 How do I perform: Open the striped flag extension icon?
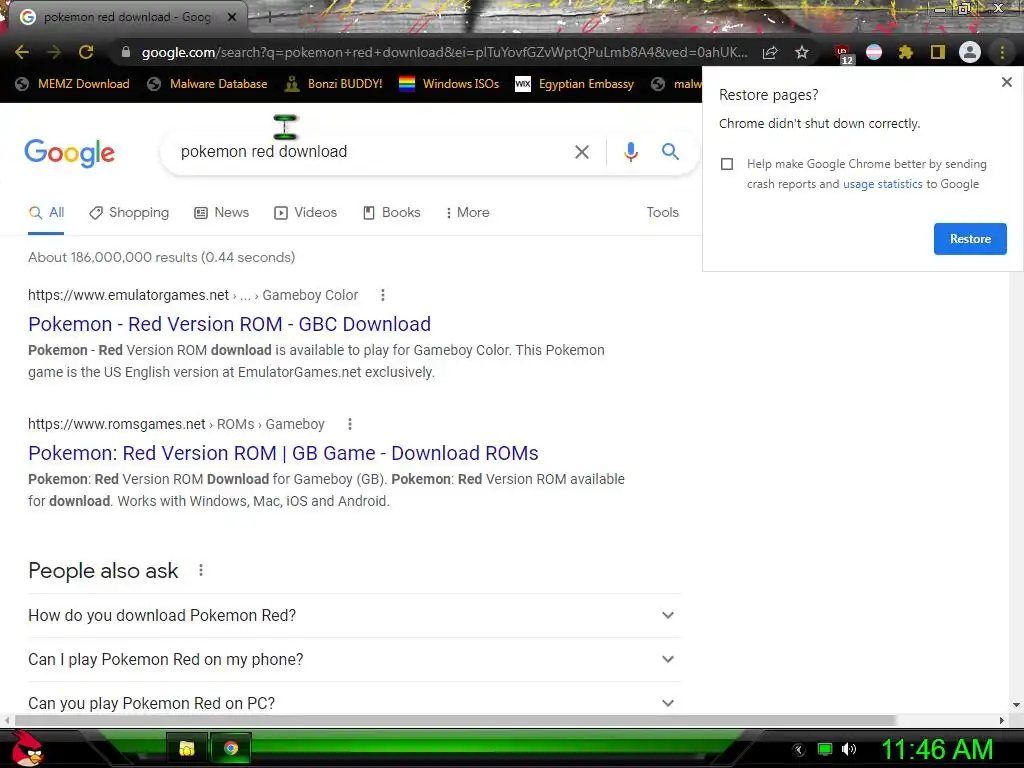[x=874, y=52]
